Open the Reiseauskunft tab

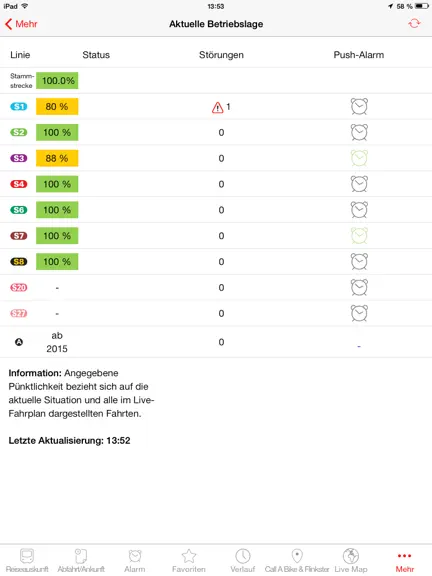pyautogui.click(x=27, y=560)
